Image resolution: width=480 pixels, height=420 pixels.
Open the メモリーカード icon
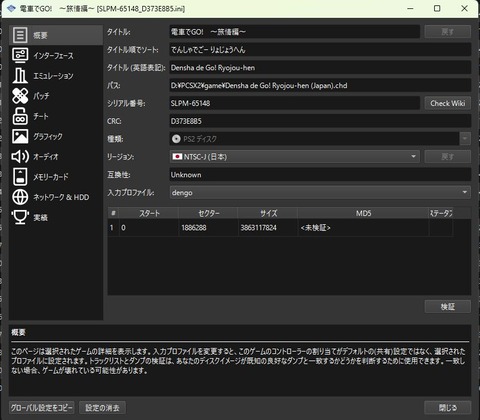[20, 177]
